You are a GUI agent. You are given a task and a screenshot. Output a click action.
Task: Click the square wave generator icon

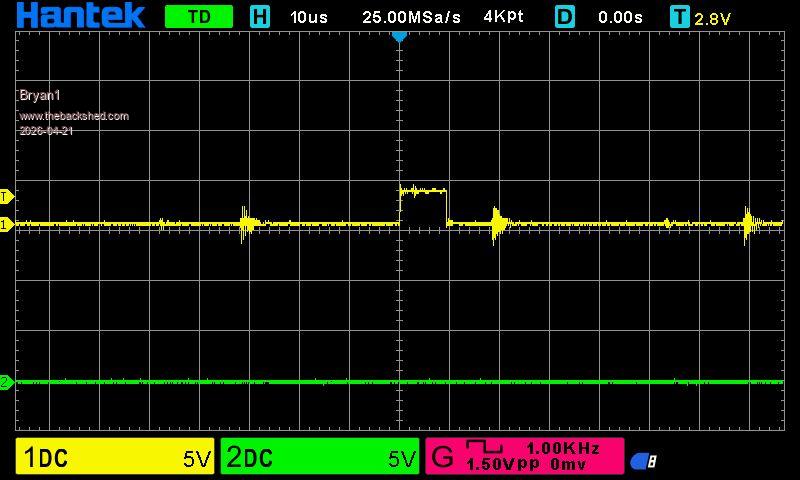[485, 449]
